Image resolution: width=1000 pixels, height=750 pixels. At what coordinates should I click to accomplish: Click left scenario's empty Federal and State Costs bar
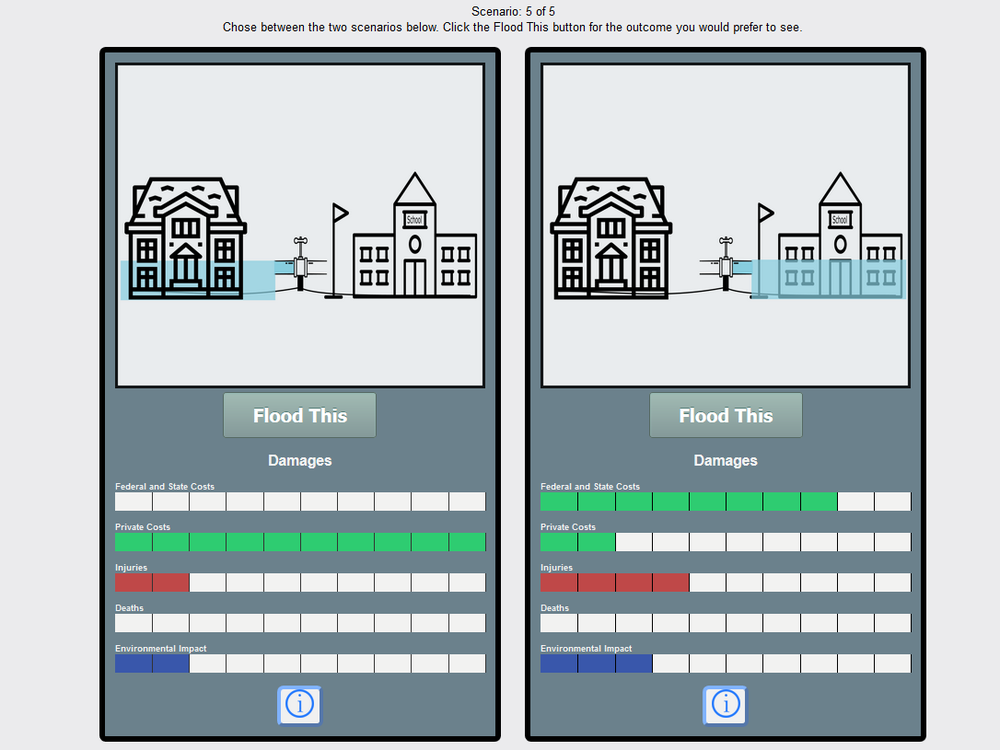tap(300, 502)
